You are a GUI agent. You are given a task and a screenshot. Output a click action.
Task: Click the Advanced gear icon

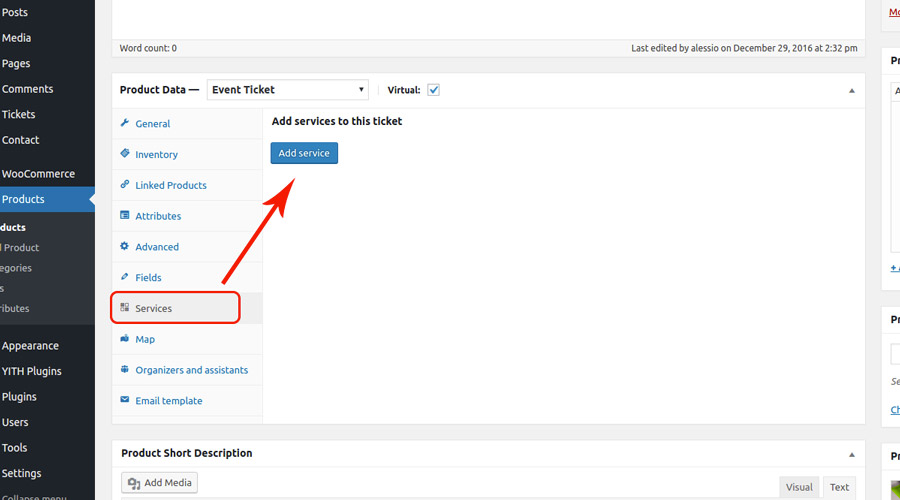coord(125,246)
